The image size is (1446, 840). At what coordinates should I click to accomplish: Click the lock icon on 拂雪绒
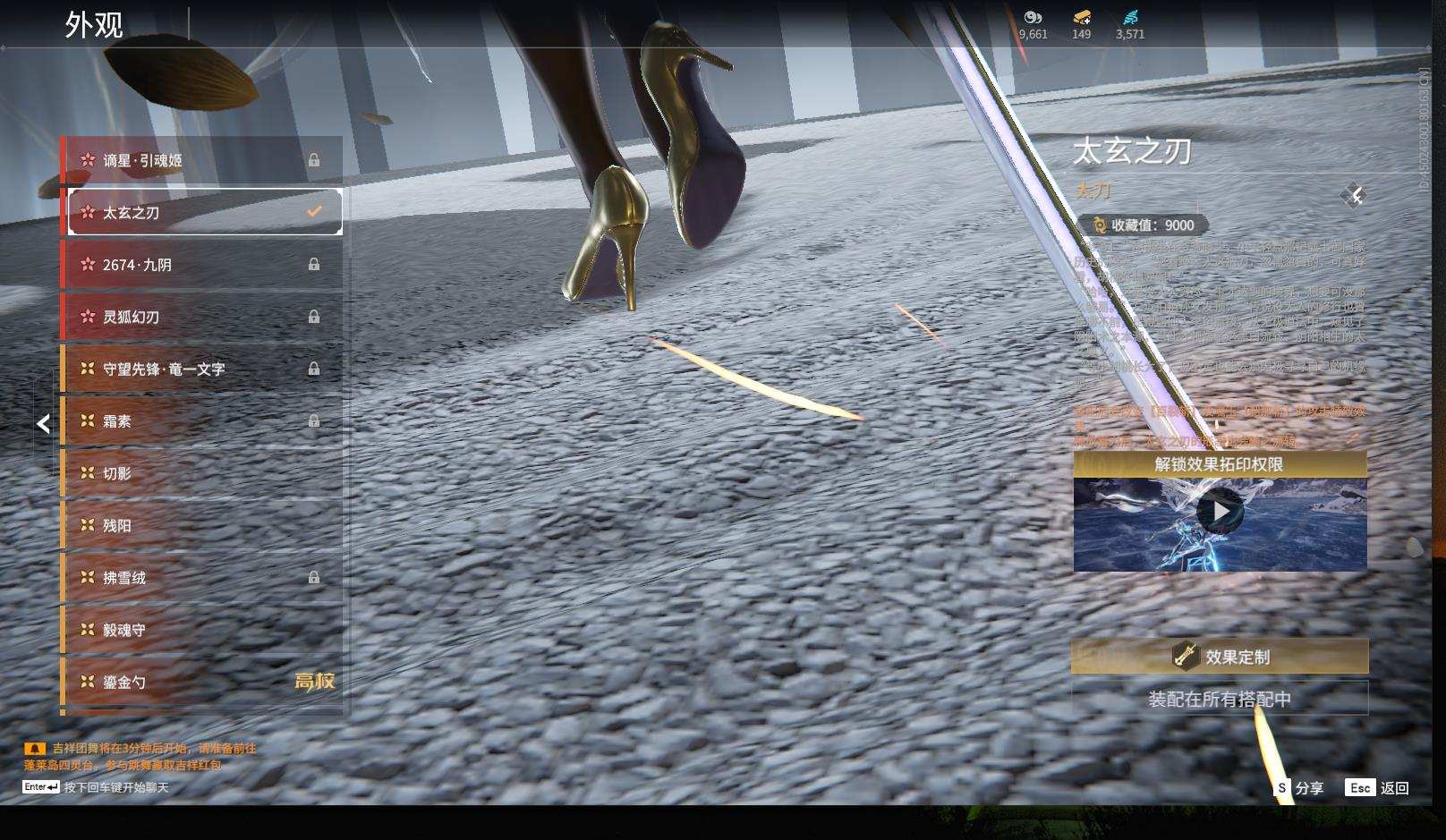pos(314,578)
